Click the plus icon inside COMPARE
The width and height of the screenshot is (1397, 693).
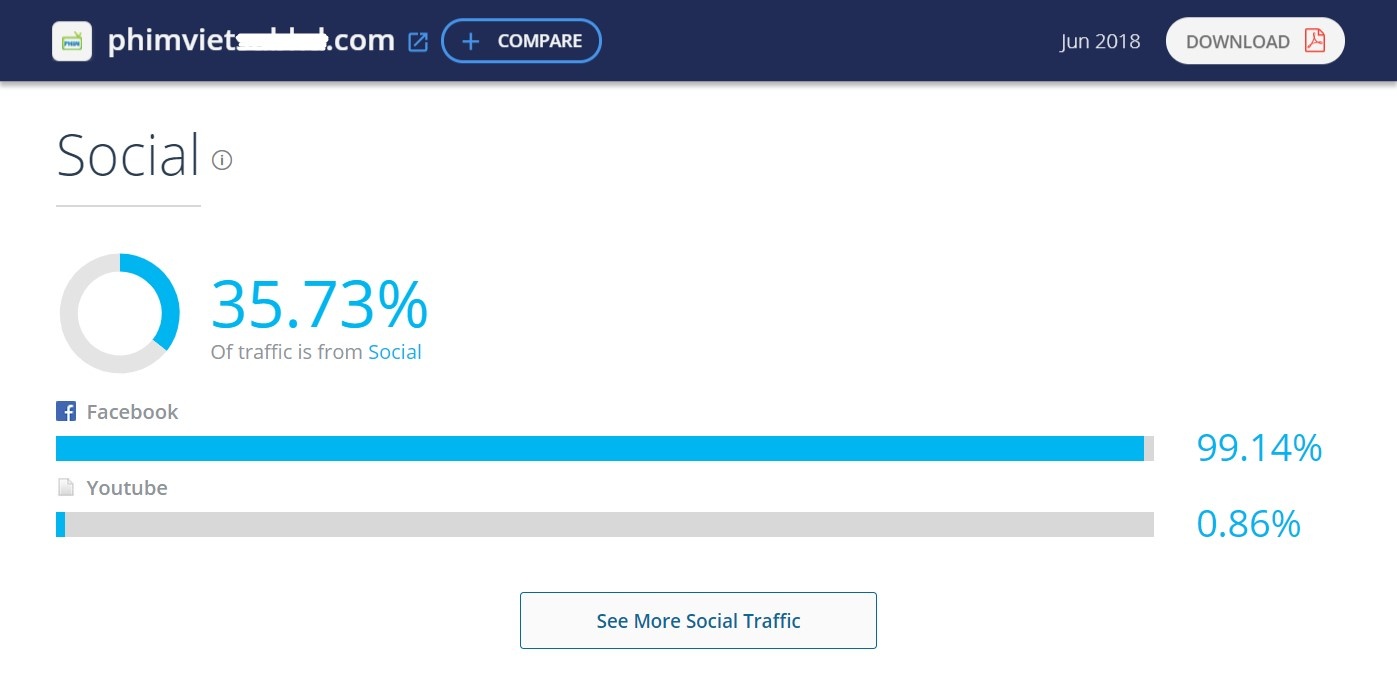click(x=470, y=41)
